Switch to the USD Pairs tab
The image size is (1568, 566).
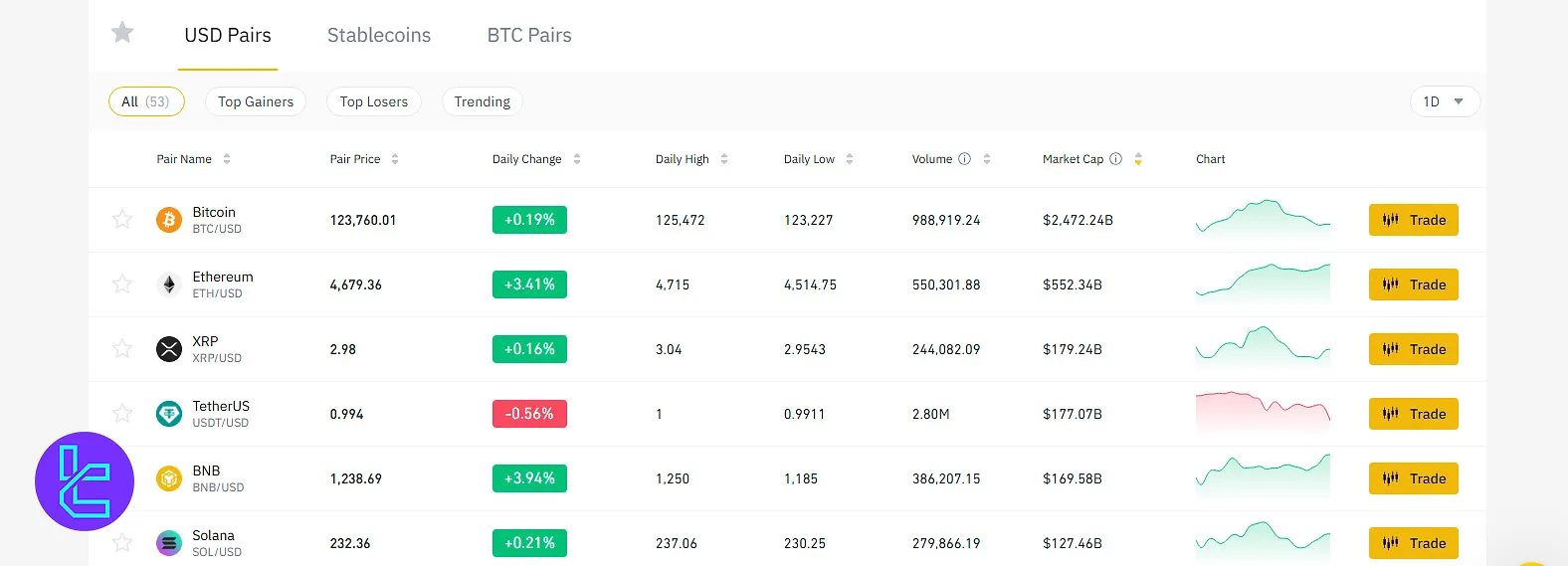click(228, 36)
